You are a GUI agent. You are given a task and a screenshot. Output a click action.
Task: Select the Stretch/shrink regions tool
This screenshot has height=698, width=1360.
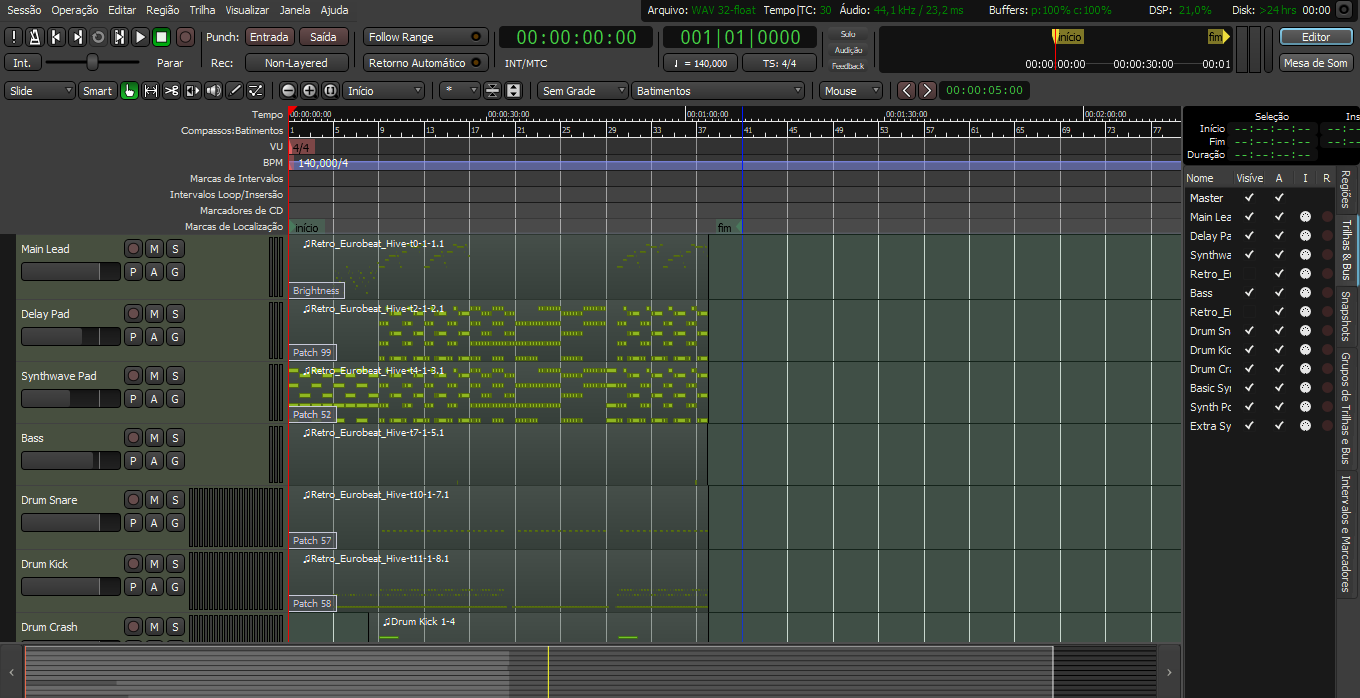coord(192,91)
